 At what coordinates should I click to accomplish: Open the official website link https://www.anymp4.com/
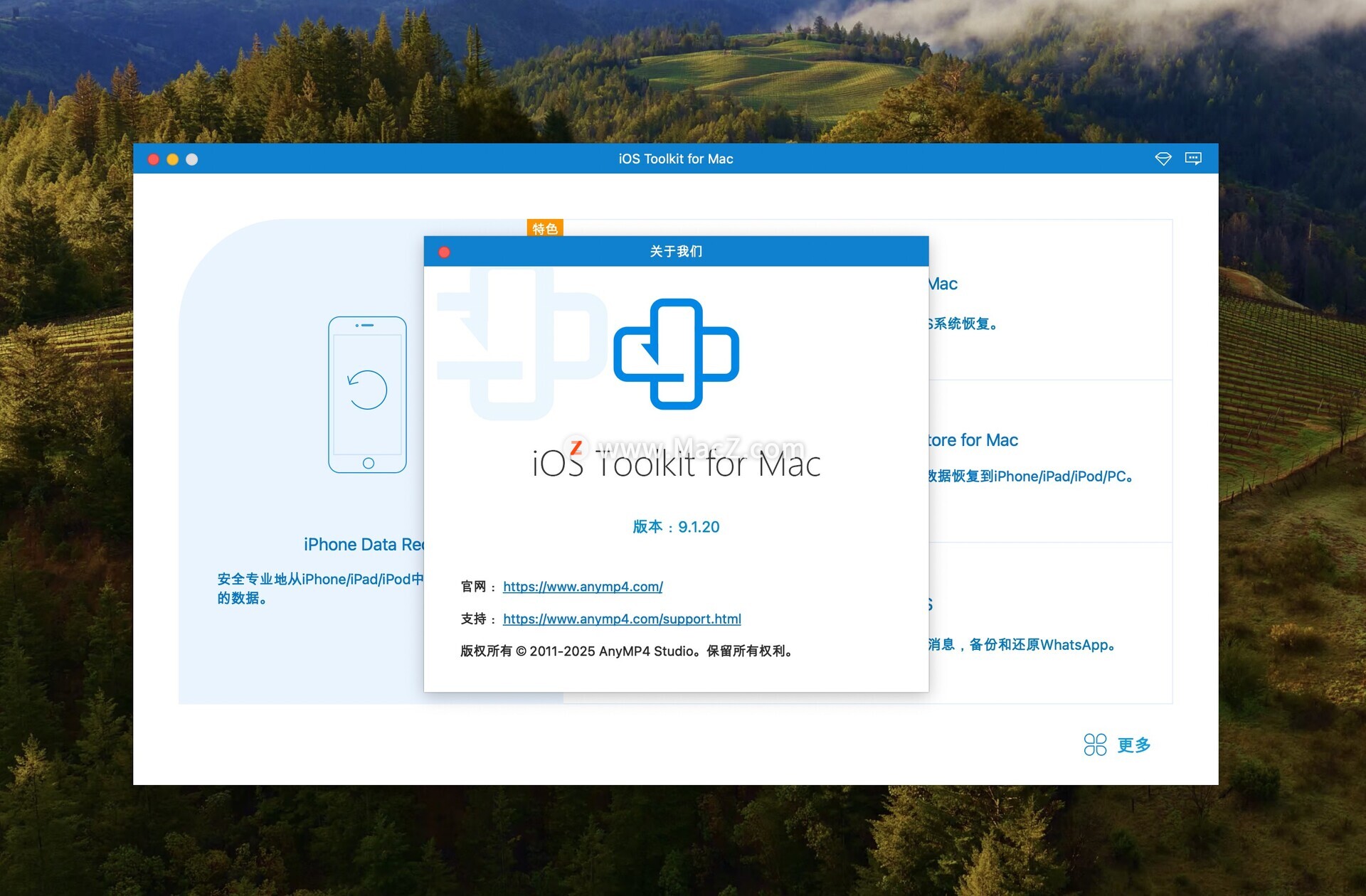click(583, 587)
